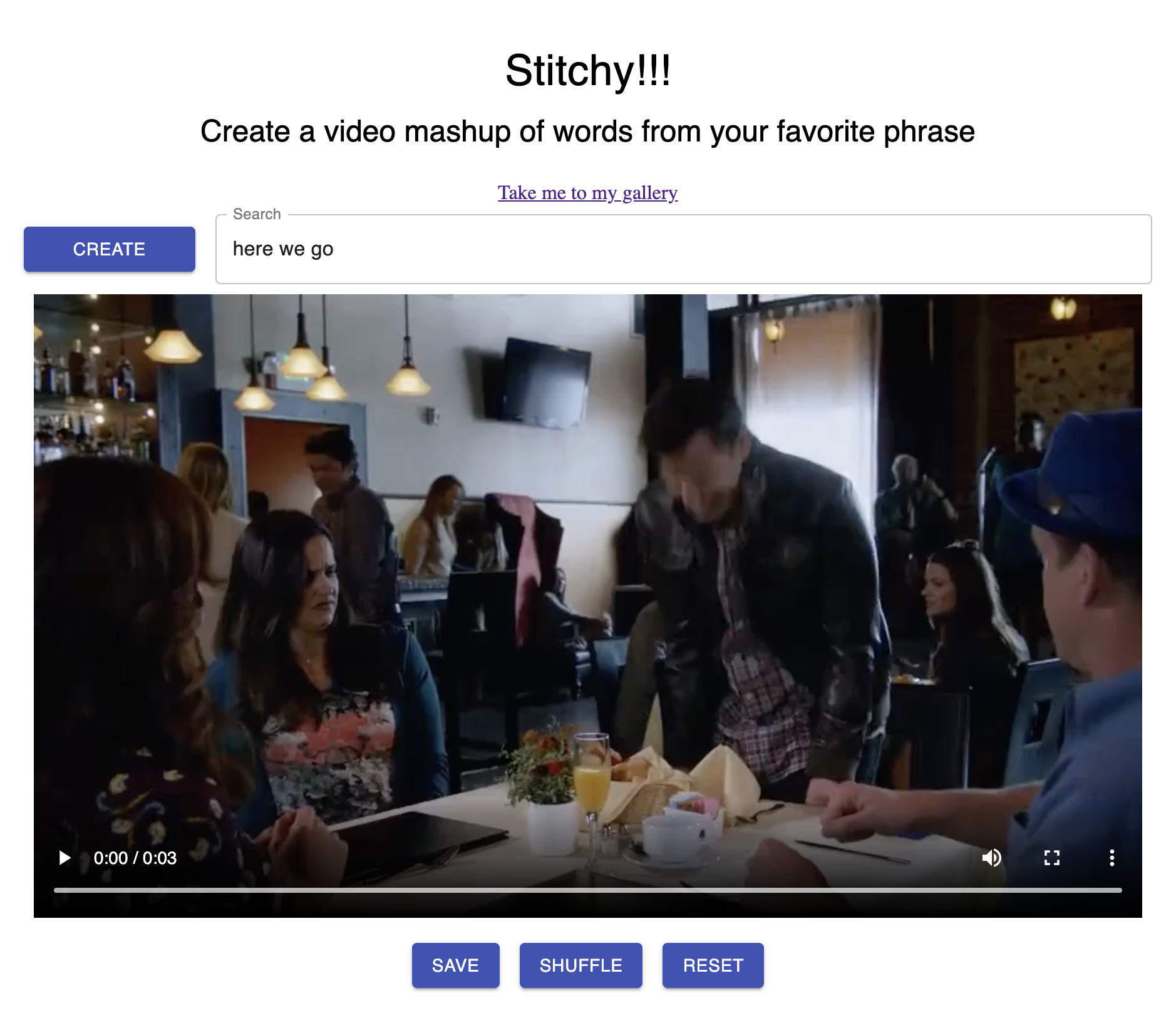Follow the "Take me to my gallery" link
This screenshot has height=1013, width=1176.
pos(588,193)
